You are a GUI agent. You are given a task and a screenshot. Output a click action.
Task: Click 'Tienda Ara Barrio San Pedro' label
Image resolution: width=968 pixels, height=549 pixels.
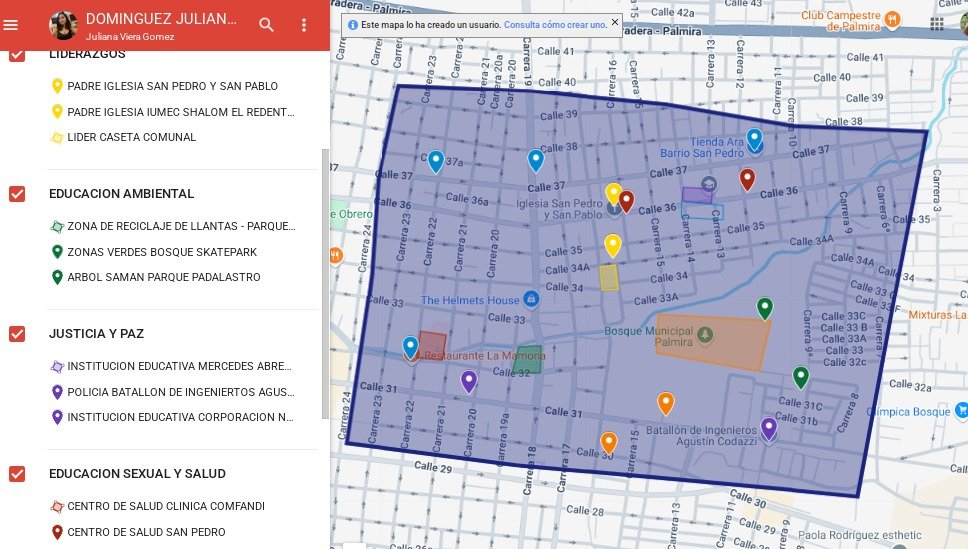click(x=702, y=147)
